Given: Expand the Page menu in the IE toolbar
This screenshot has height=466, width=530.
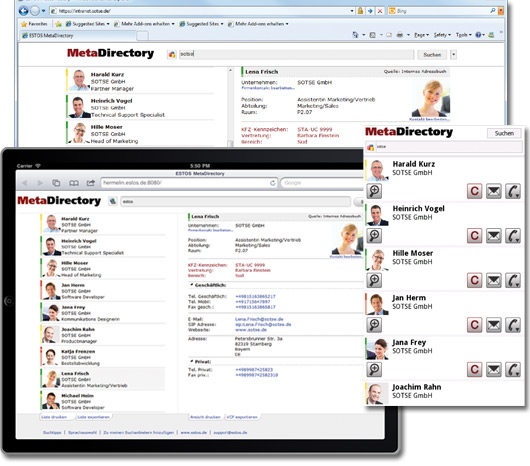Looking at the screenshot, I should pyautogui.click(x=421, y=35).
